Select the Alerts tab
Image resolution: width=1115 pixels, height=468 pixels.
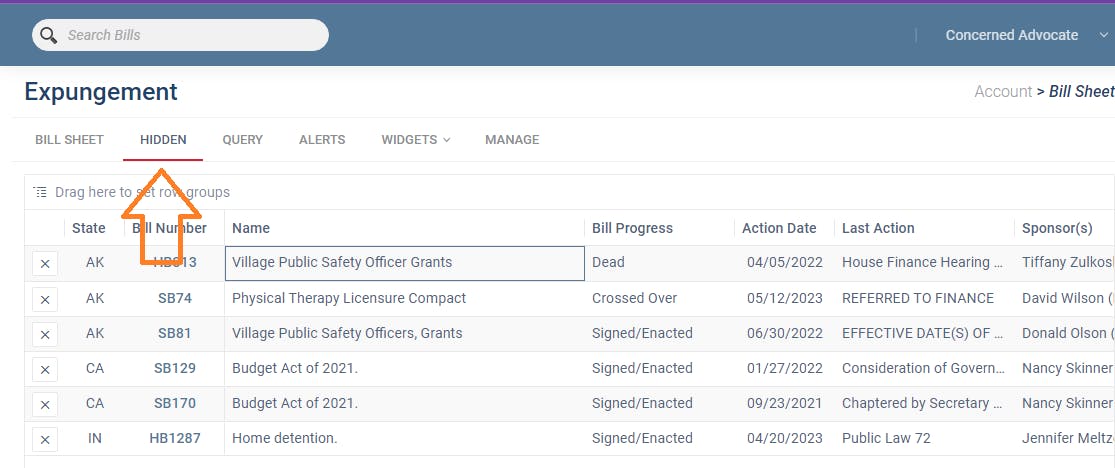pyautogui.click(x=322, y=140)
